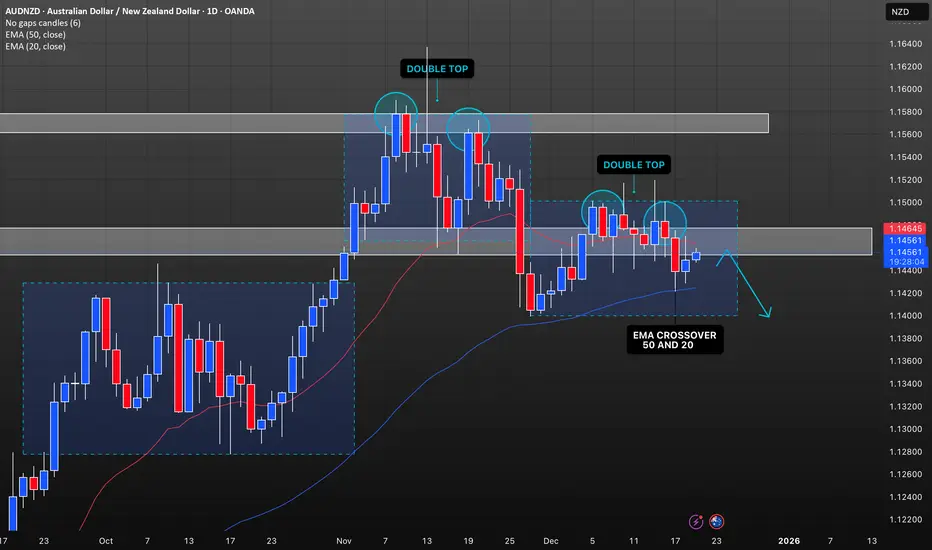Select the No gaps candles (6) indicator legend
Screen dimensions: 932x550
[x=43, y=23]
